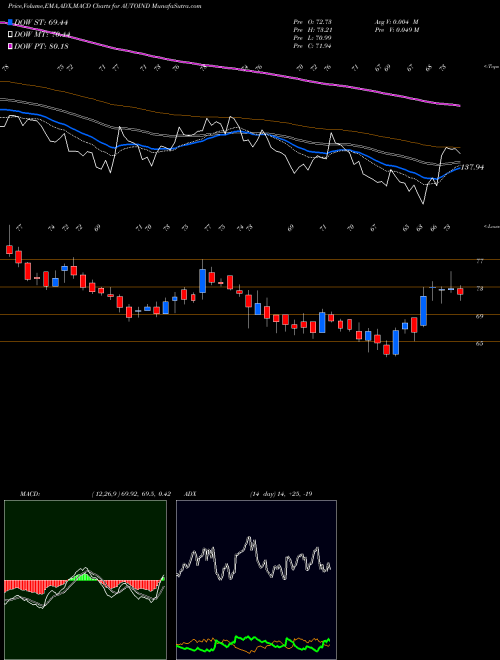Click the 137.94 EMA line label
Viewport: 500px width, 660px height.
click(x=472, y=168)
